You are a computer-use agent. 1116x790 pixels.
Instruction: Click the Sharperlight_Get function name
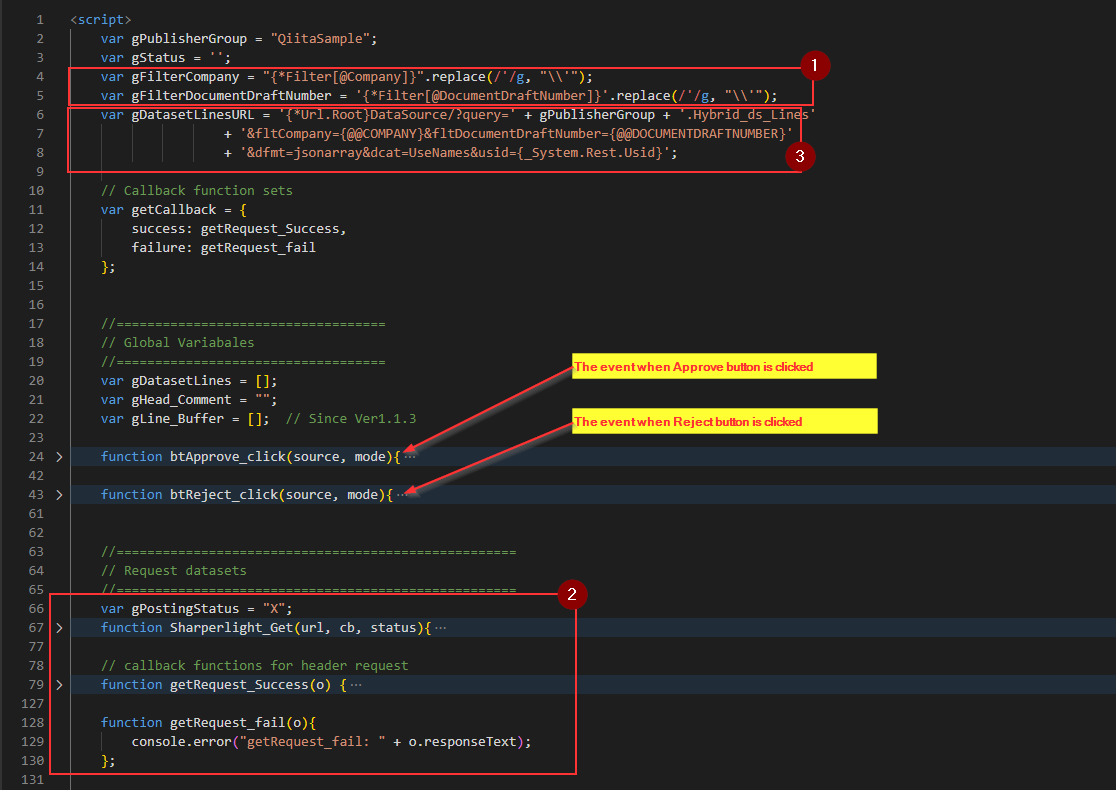pos(231,628)
